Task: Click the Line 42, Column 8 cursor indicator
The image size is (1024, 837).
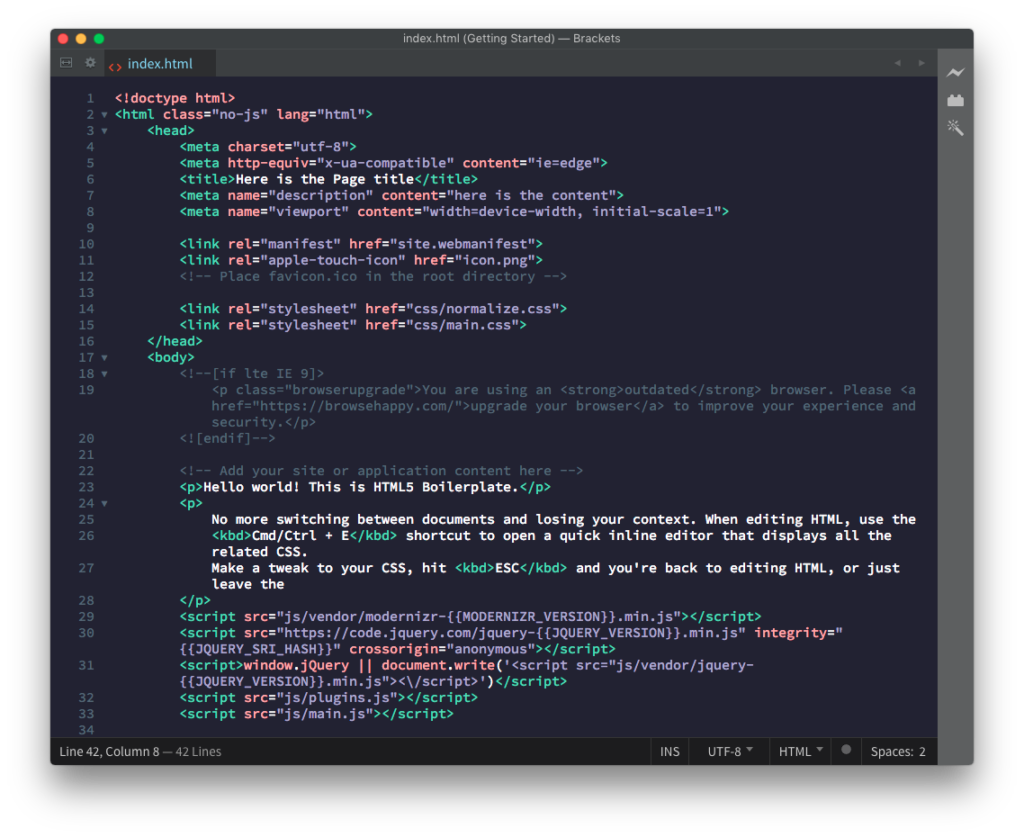Action: (x=109, y=752)
